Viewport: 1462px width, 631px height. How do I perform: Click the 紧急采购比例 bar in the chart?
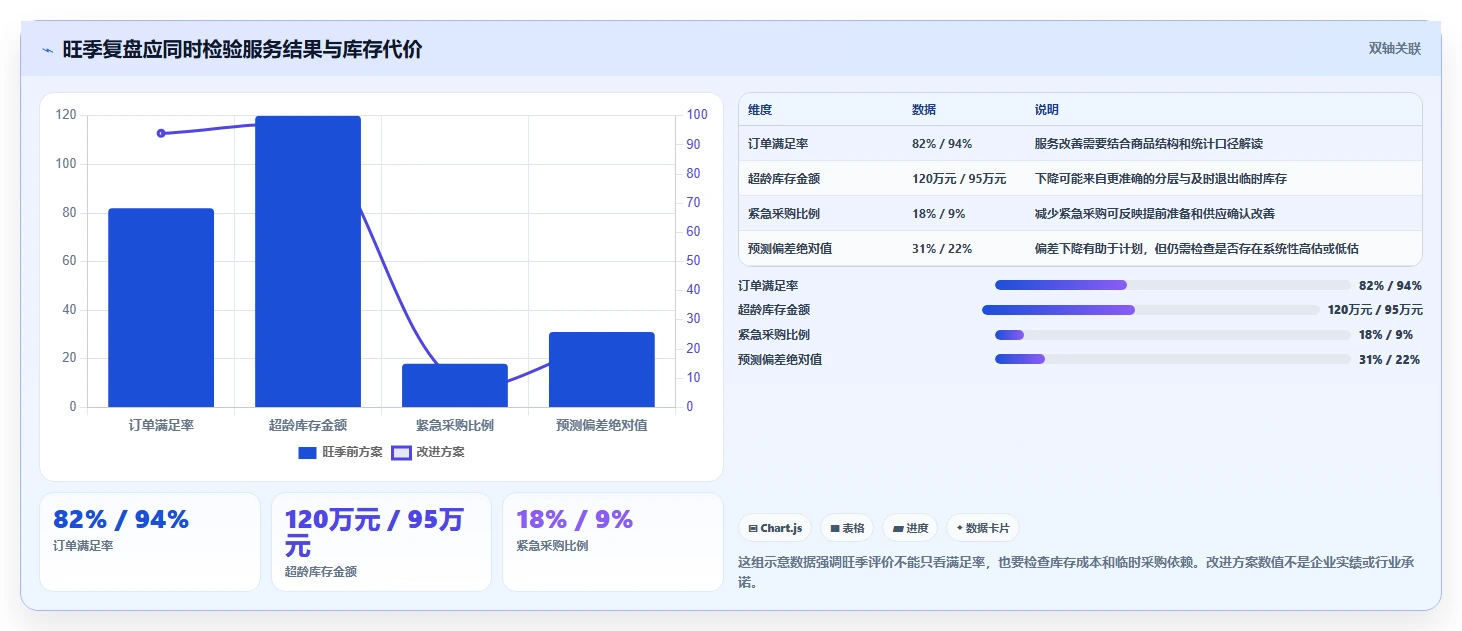[455, 386]
